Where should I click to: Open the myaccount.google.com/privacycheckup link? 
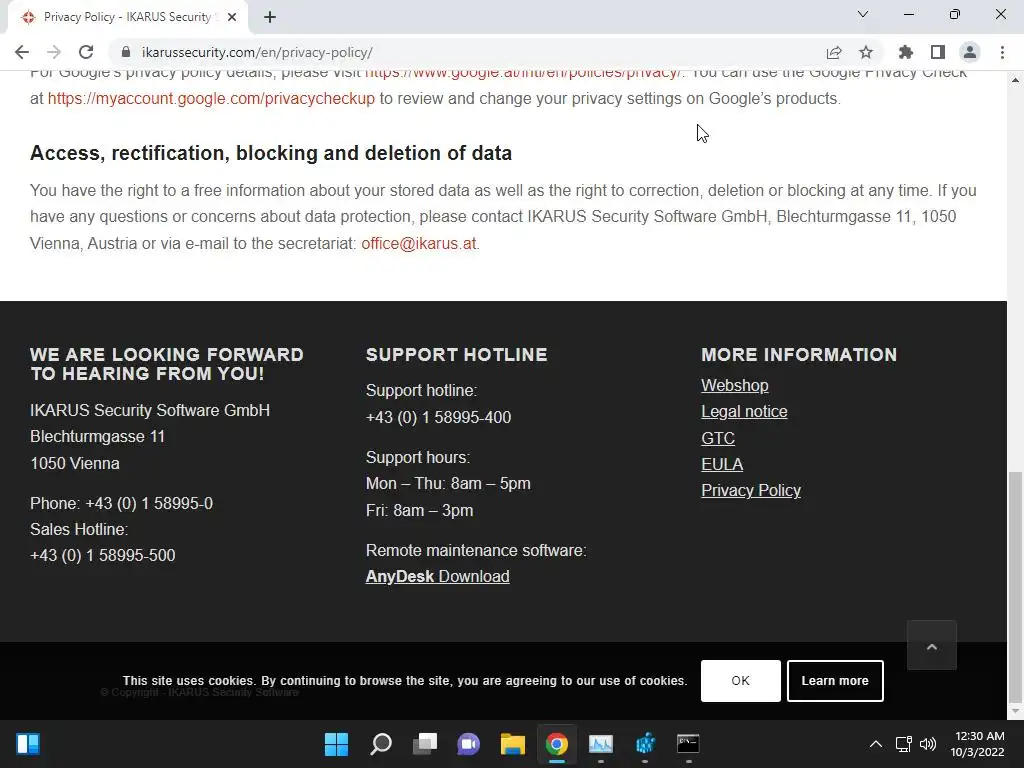click(211, 99)
